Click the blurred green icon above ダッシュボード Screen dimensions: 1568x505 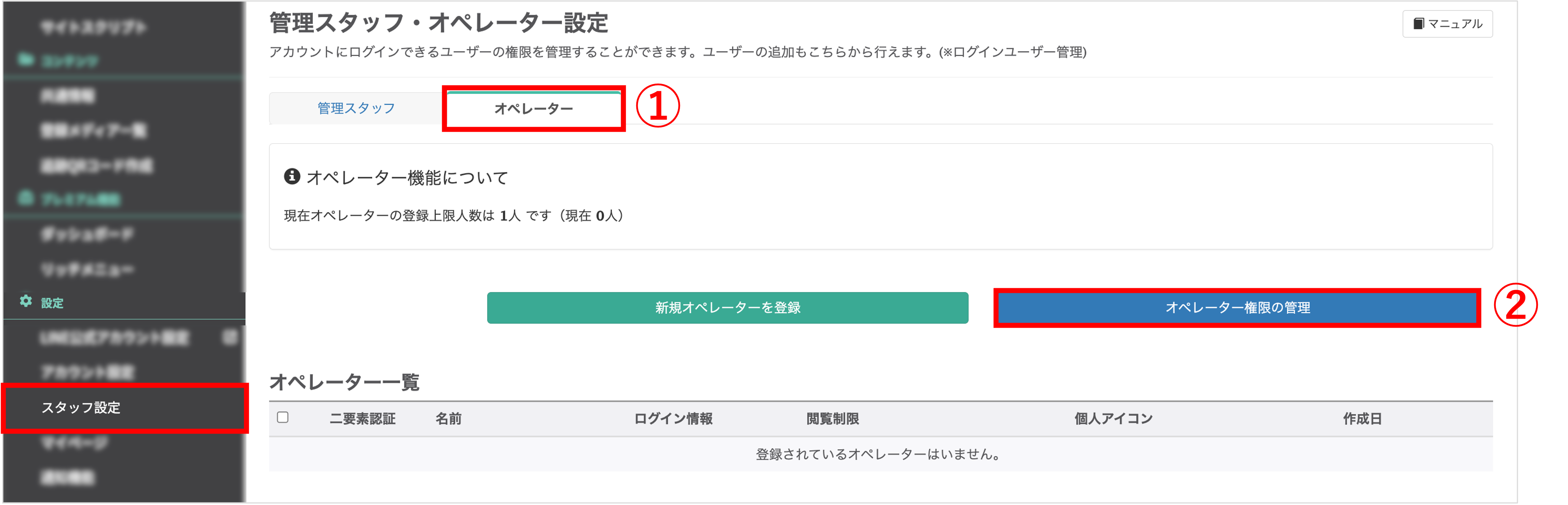25,198
